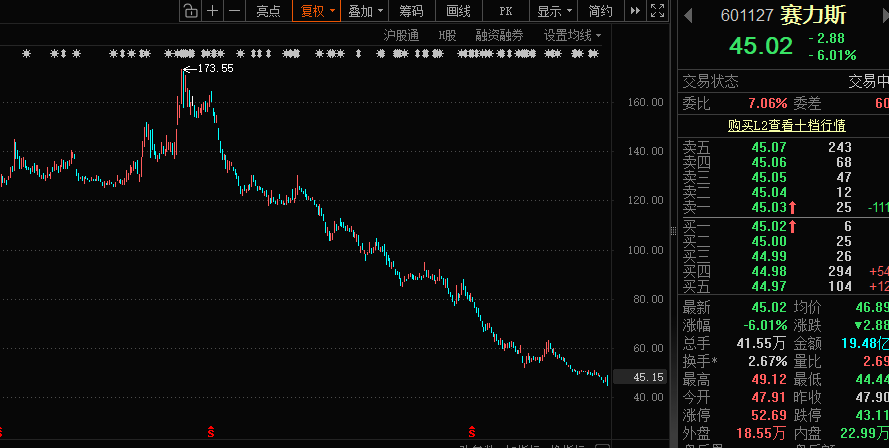
Task: Click the red S marker below the 173.55 peak
Action: click(x=211, y=432)
